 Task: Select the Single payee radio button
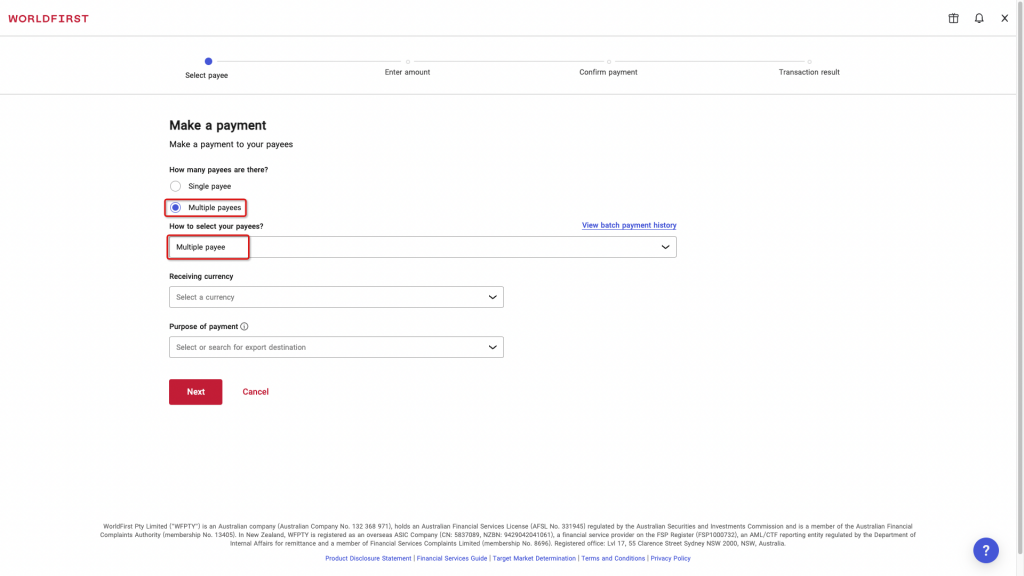[x=176, y=186]
